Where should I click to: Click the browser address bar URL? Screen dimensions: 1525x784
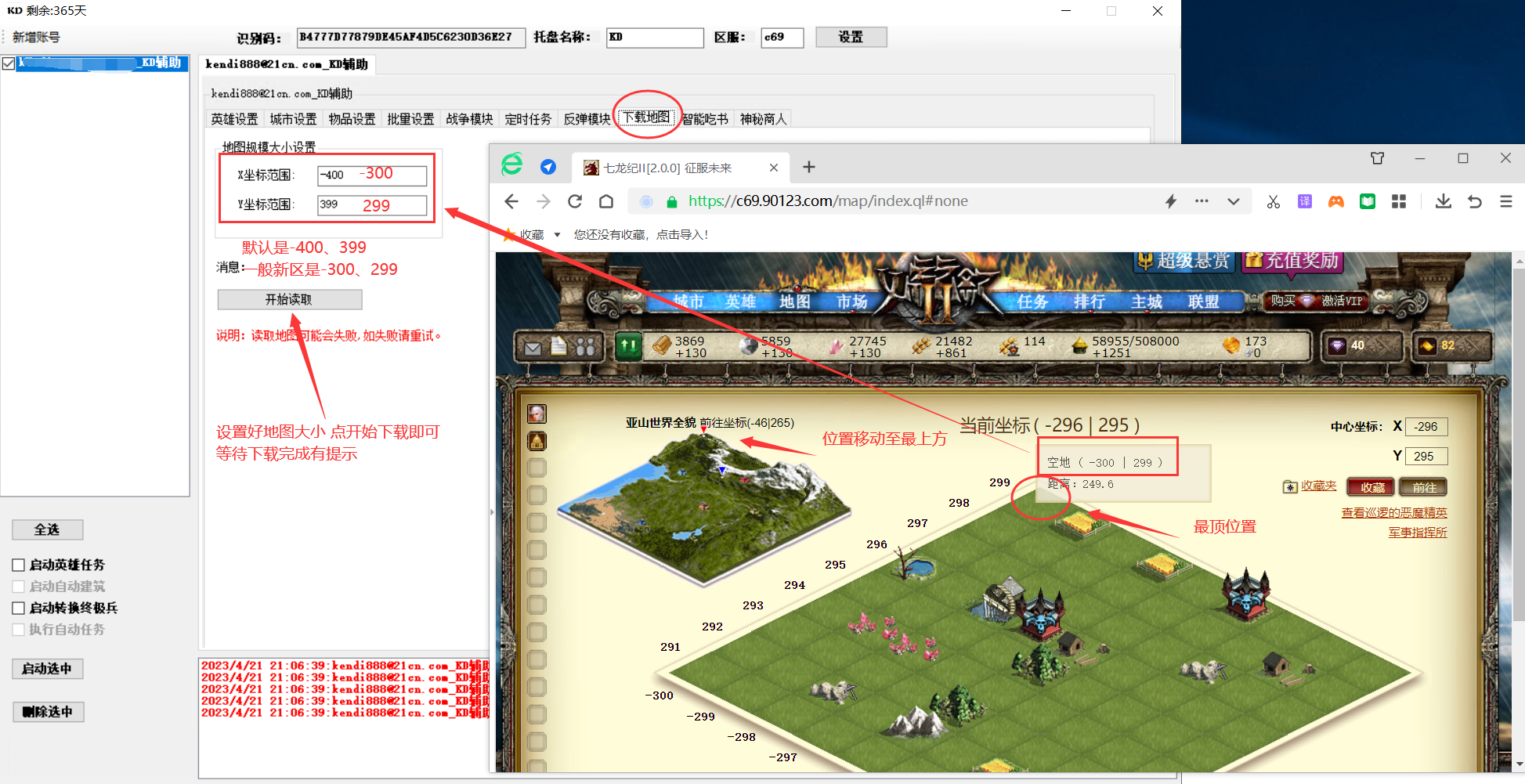[x=828, y=201]
